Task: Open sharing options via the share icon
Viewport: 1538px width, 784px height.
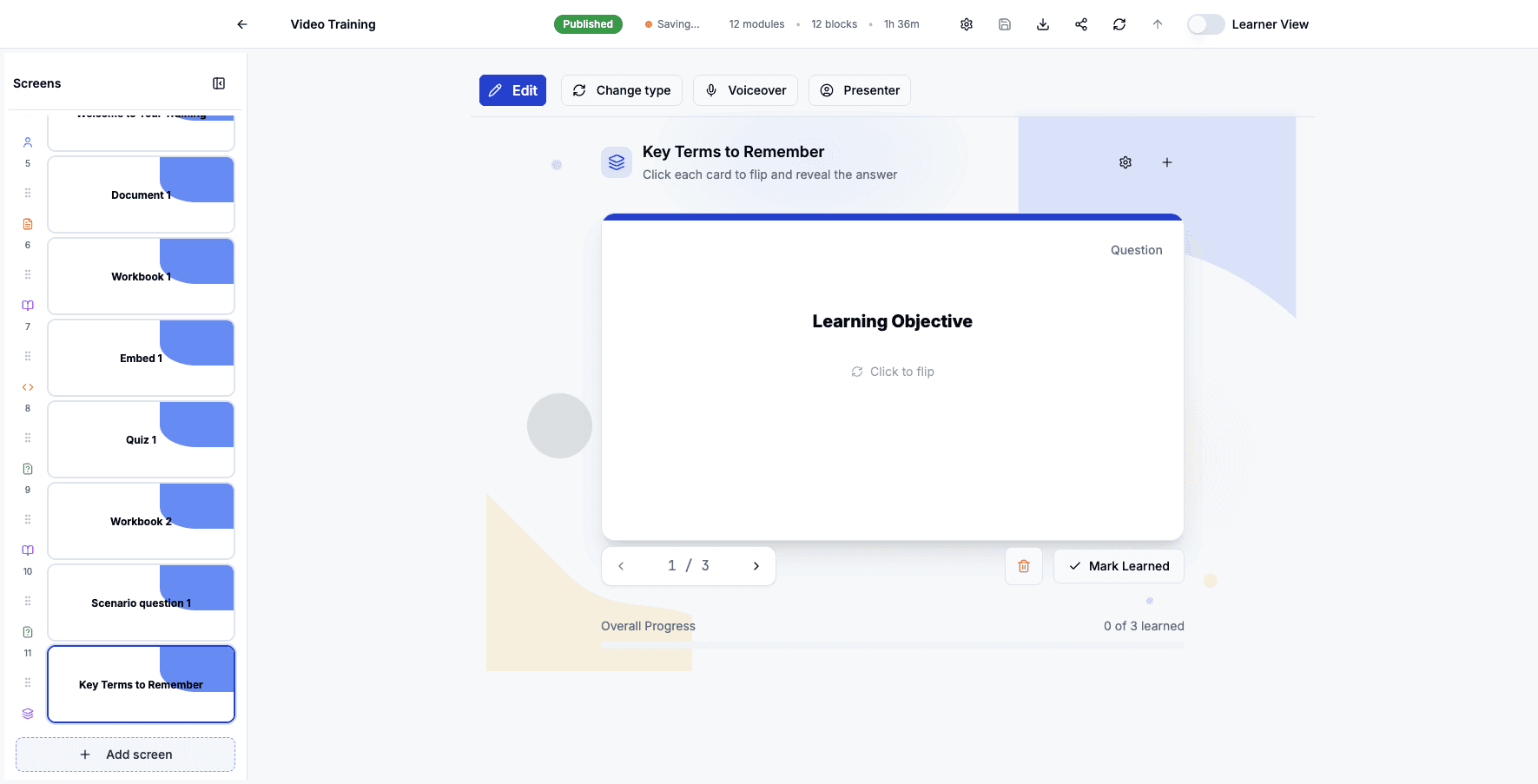Action: point(1080,23)
